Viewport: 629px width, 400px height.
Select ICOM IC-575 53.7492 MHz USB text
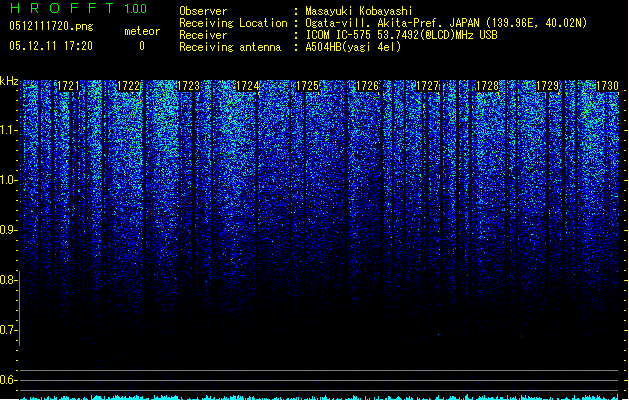401,35
